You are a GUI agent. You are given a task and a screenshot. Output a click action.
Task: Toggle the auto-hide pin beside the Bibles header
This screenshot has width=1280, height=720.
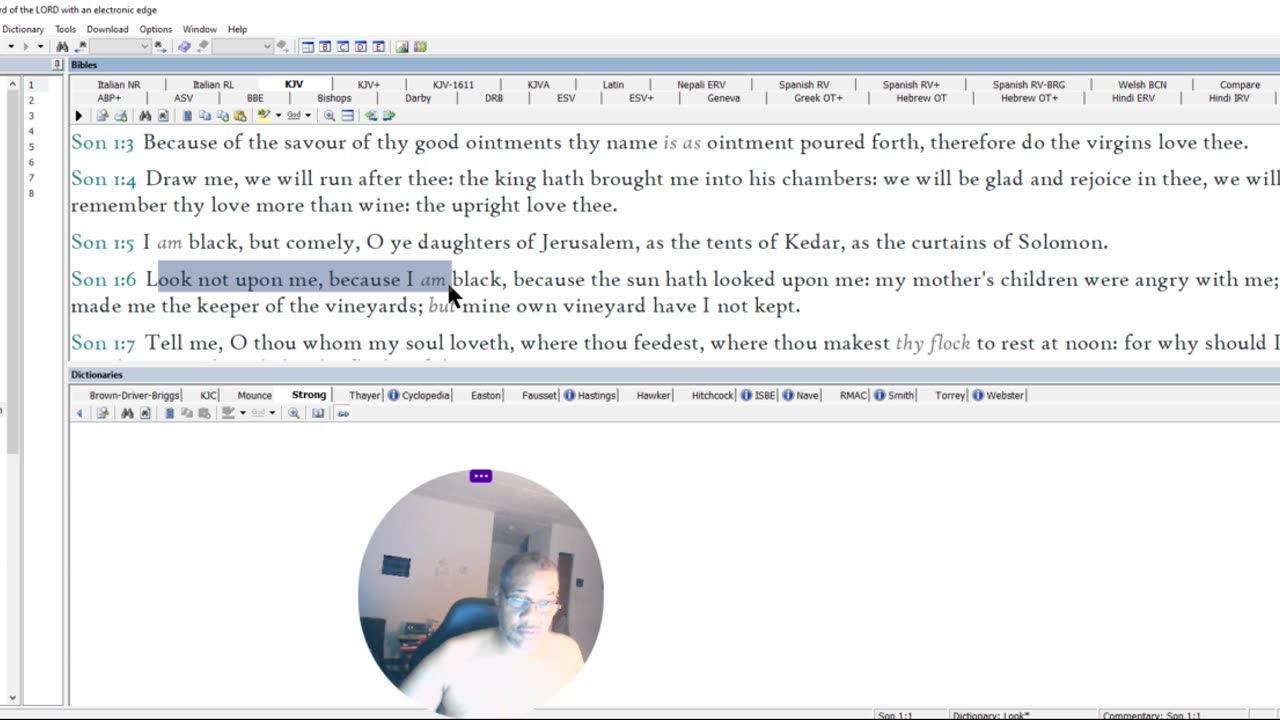pyautogui.click(x=57, y=65)
